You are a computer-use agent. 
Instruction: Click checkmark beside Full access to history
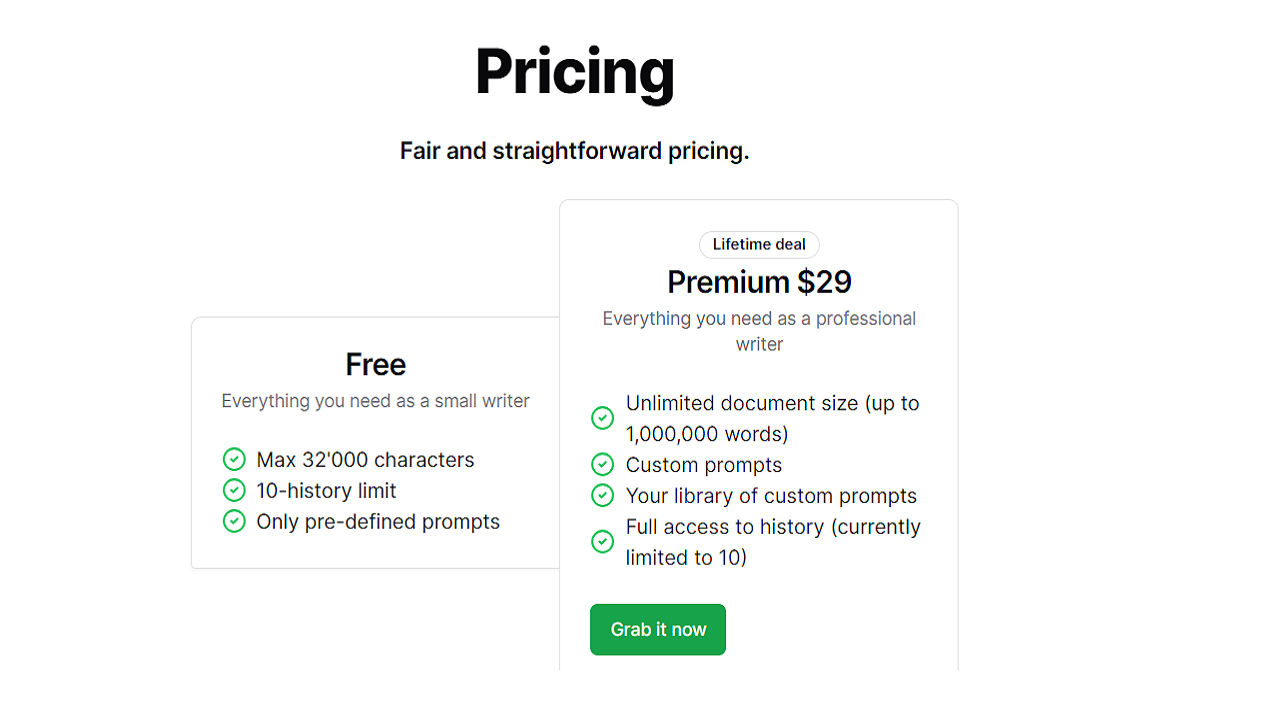603,542
